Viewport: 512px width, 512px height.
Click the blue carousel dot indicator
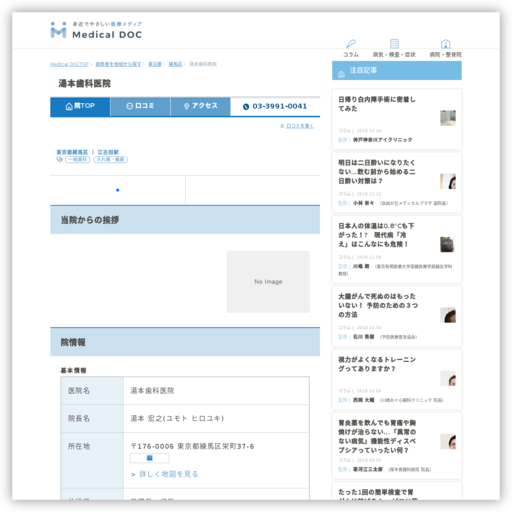click(118, 190)
